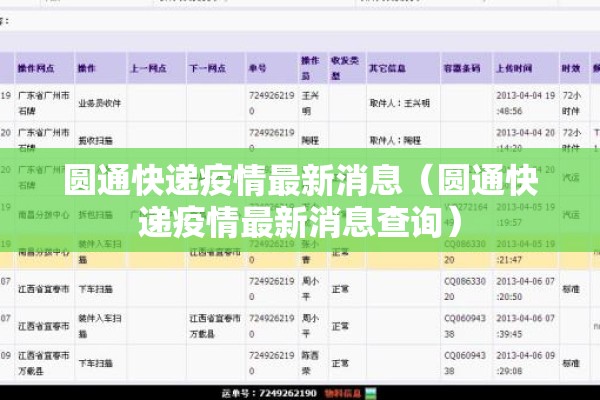Click next station 江西省宜春市万载县 in 07:39:45 row
The height and width of the screenshot is (400, 600).
pyautogui.click(x=215, y=326)
